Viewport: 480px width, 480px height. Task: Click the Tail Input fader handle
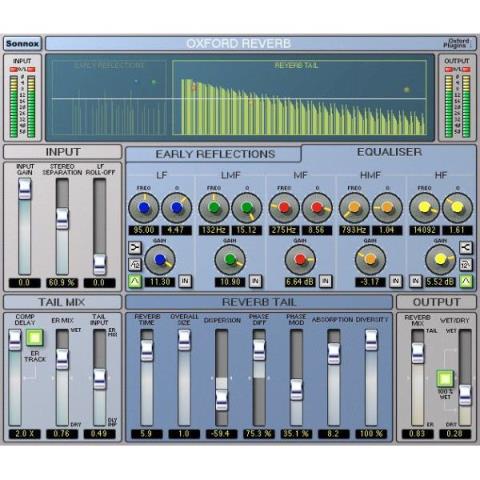[99, 379]
